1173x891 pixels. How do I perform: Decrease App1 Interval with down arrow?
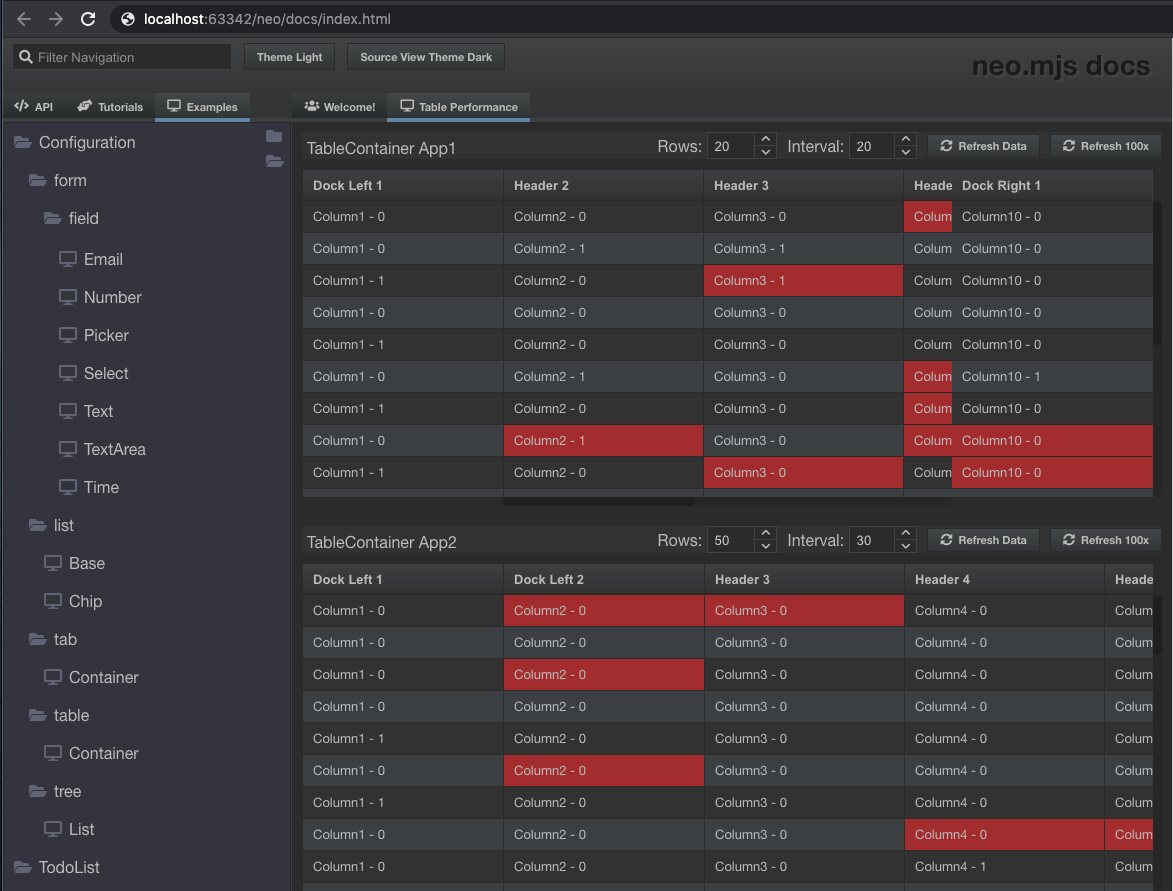point(906,153)
